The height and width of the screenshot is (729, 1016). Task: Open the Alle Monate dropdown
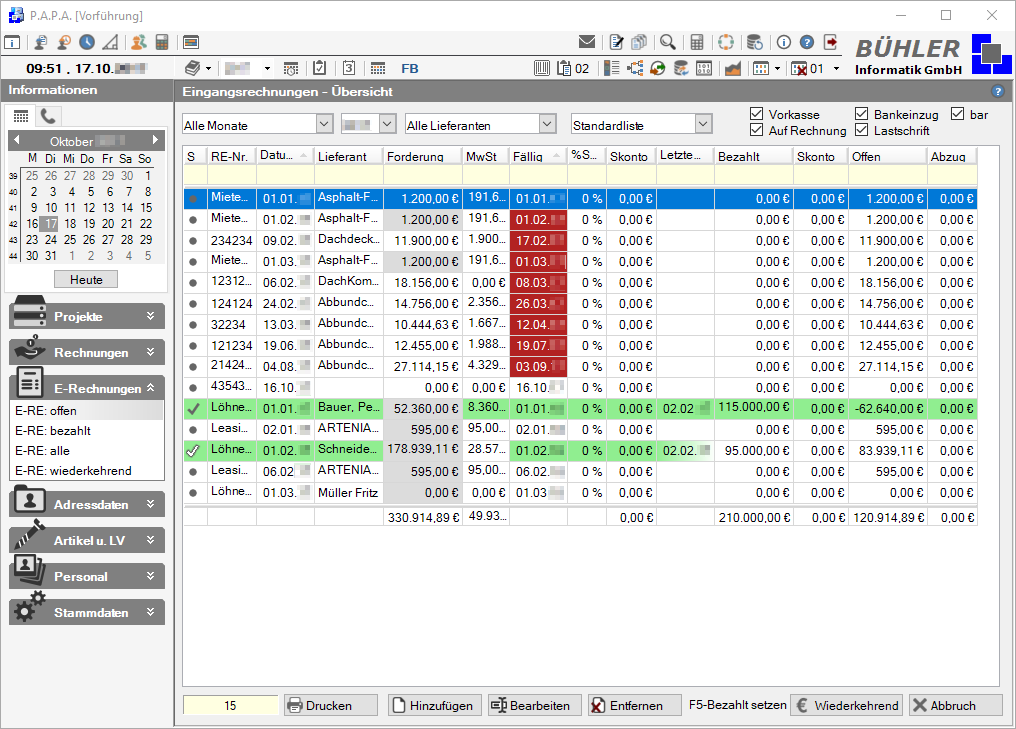(x=325, y=123)
